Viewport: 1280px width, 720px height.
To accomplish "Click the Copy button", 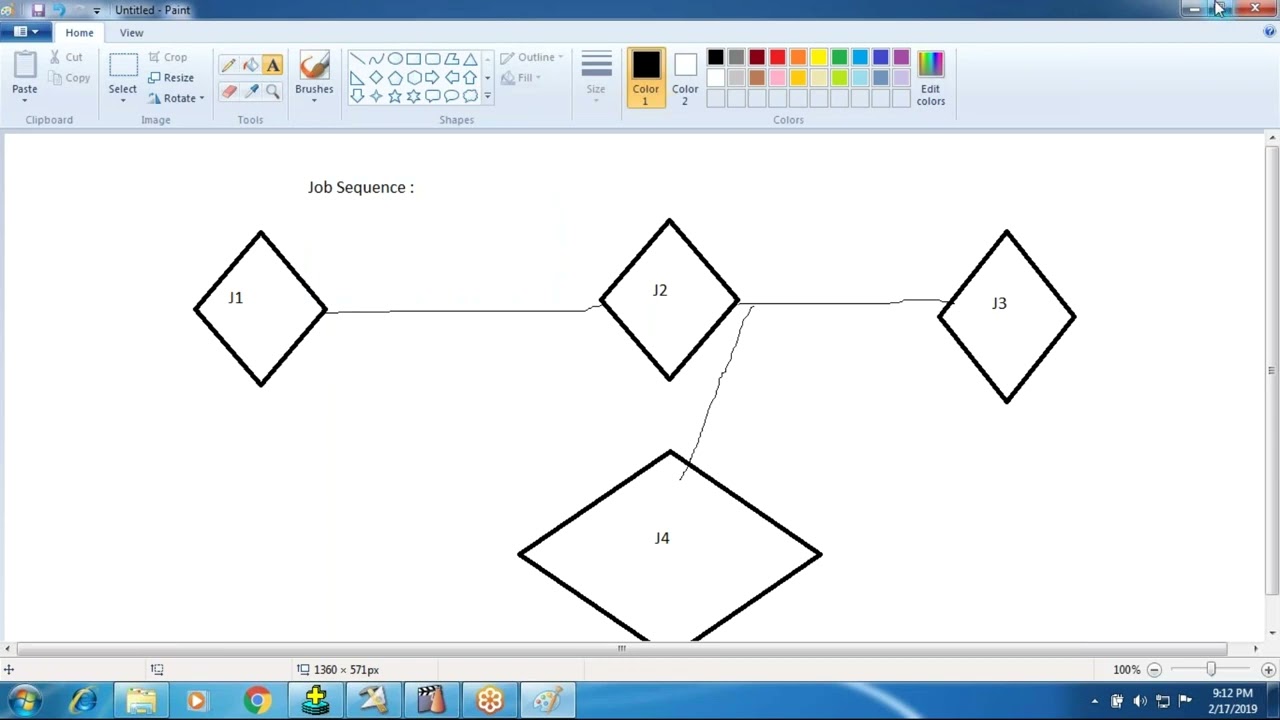I will [x=69, y=77].
